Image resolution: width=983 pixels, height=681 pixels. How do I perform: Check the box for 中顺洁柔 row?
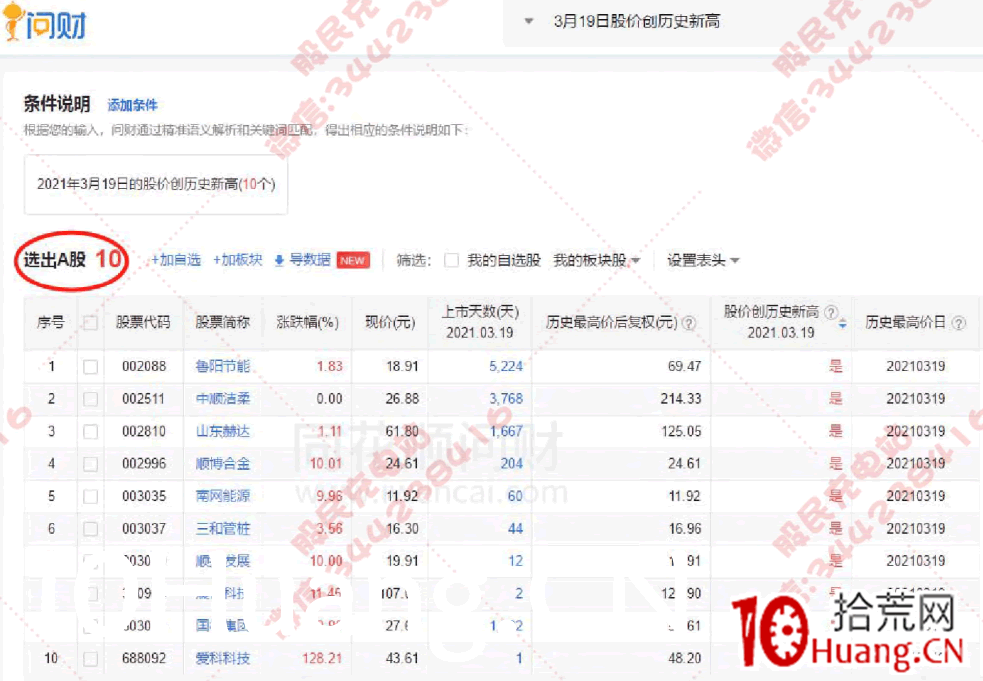(90, 399)
